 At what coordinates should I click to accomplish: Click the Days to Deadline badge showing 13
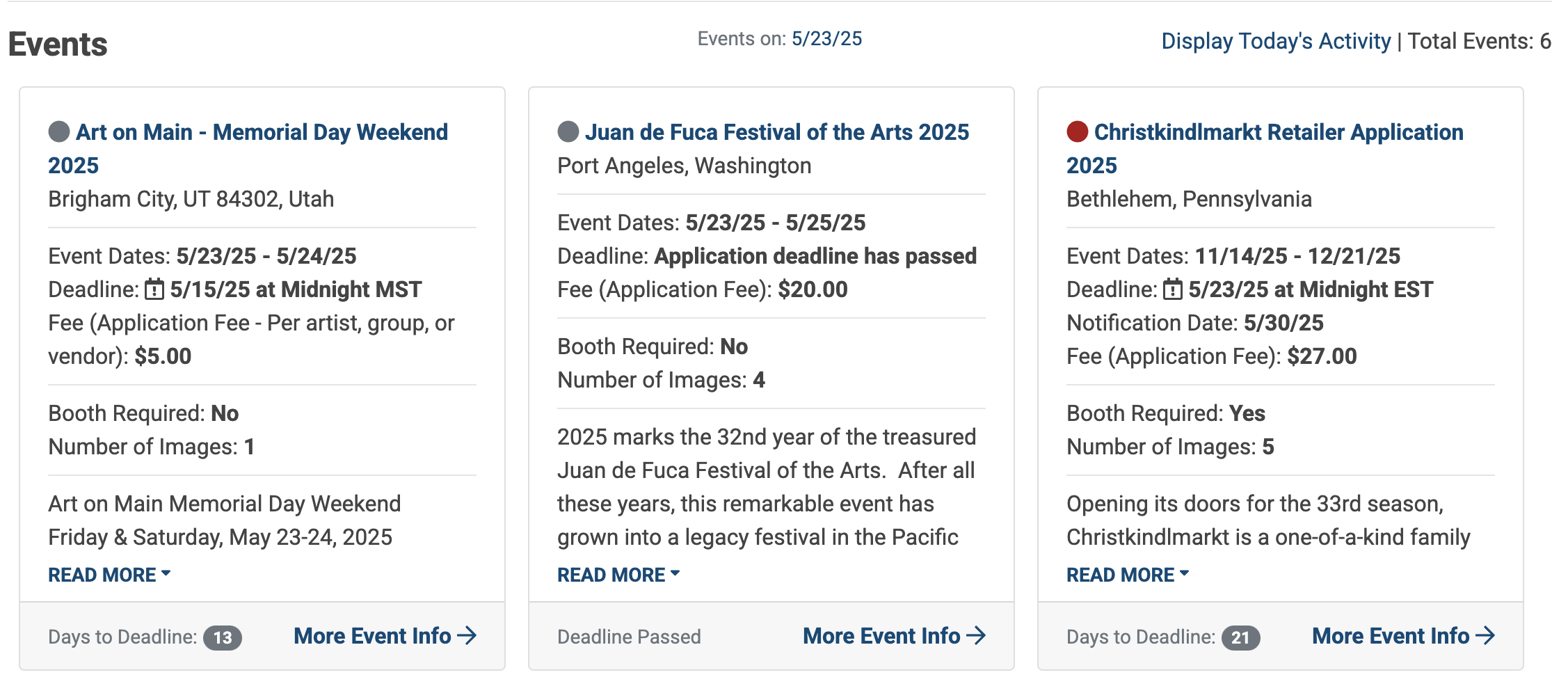coord(224,637)
